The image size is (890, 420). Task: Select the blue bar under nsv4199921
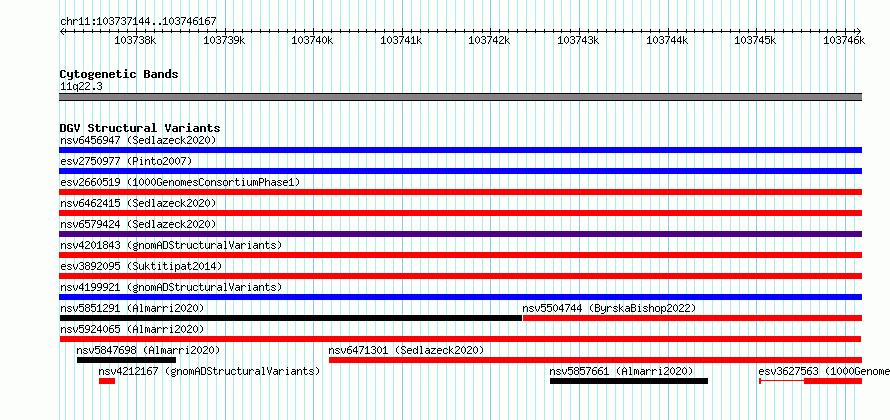460,297
